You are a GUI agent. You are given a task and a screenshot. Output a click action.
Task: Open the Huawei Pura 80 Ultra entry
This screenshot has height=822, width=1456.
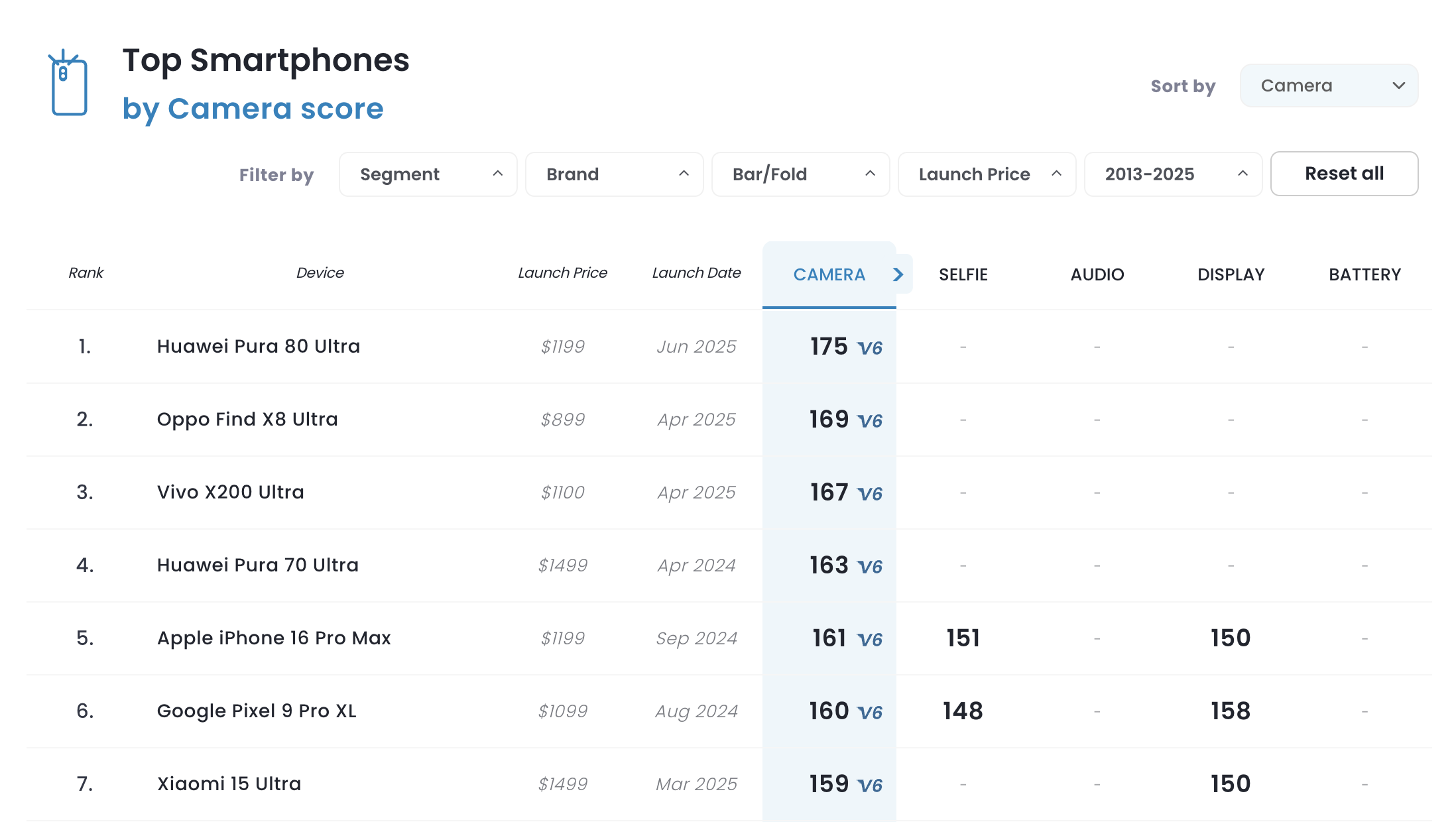pos(259,346)
